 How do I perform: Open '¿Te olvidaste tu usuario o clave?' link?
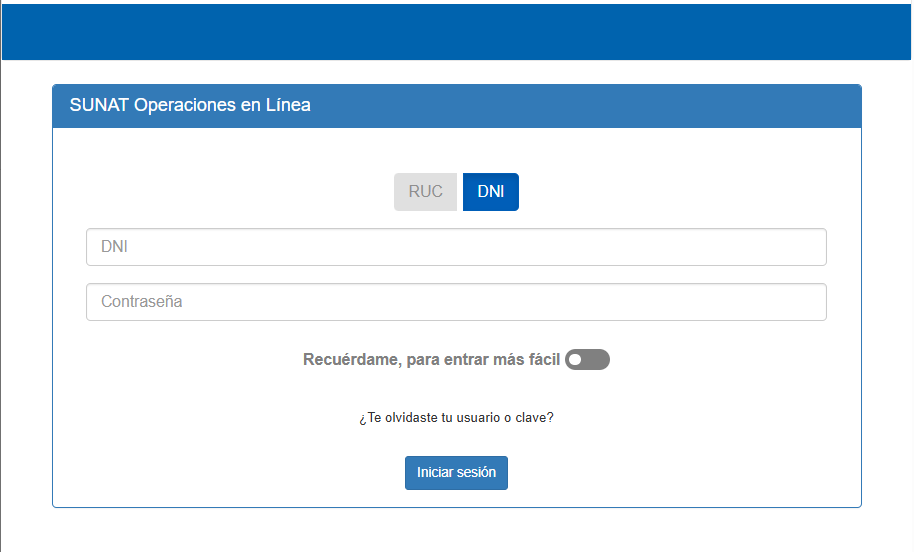pyautogui.click(x=456, y=417)
